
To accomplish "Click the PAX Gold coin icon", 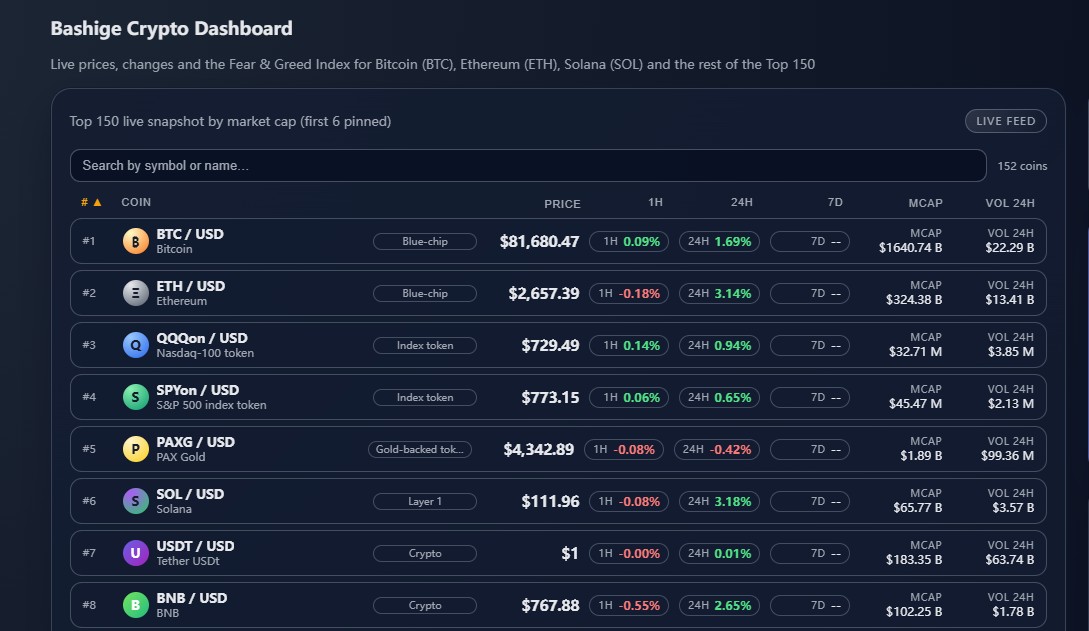I will pos(135,450).
